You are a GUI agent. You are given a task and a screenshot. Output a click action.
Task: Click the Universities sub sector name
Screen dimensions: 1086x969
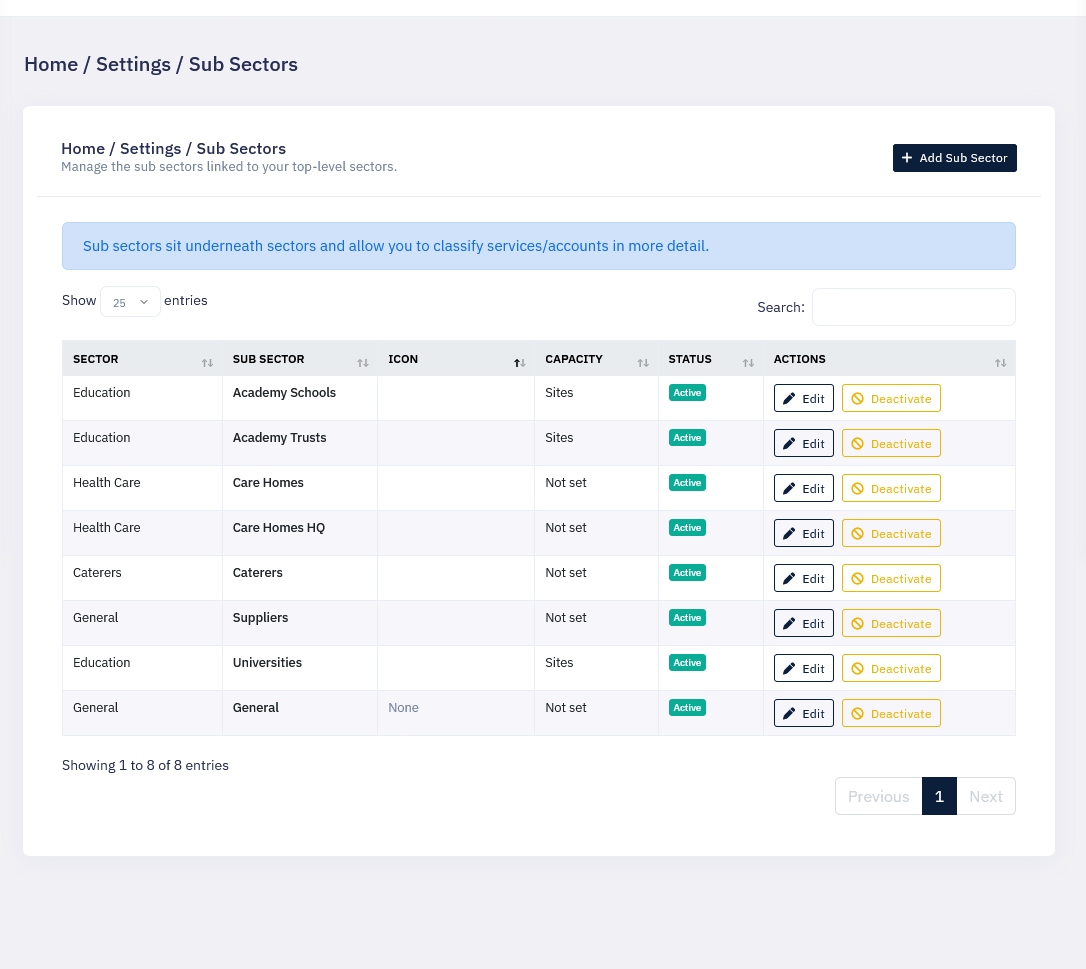pos(267,663)
